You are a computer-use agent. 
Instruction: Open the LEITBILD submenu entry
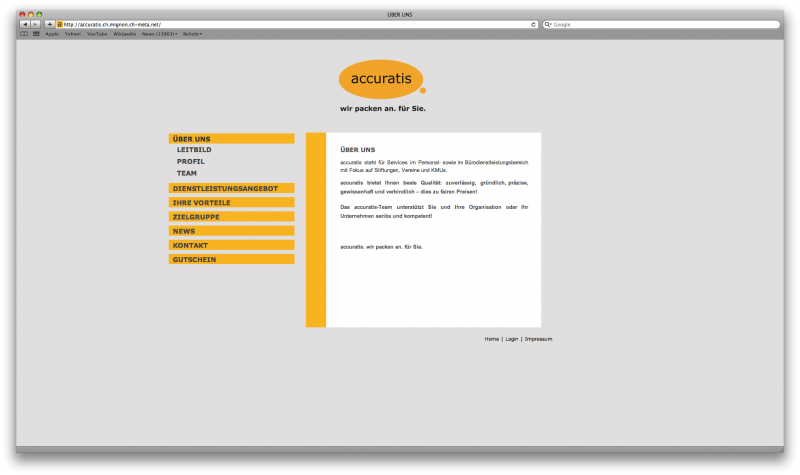(x=194, y=149)
